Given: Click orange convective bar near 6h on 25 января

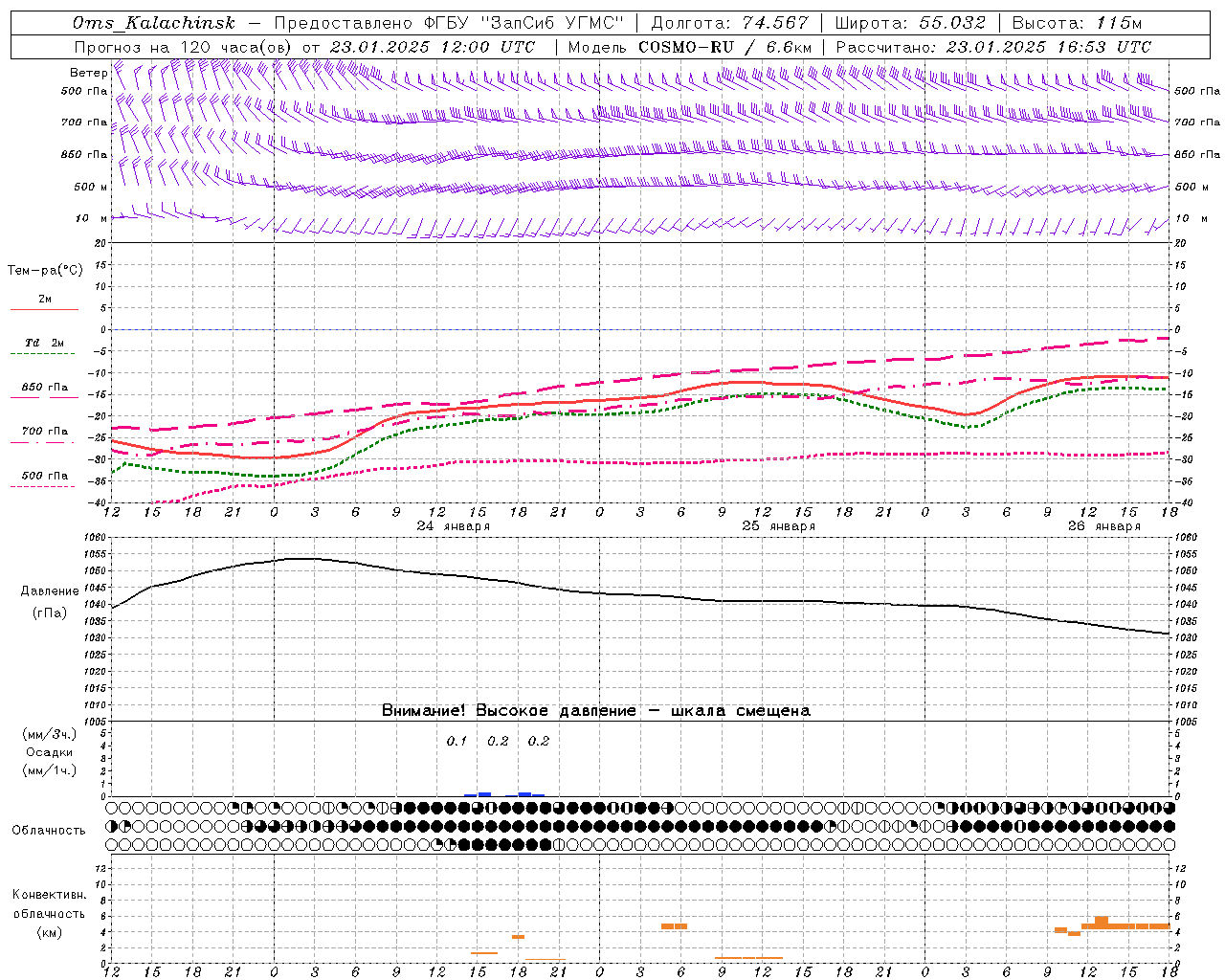Looking at the screenshot, I should (x=674, y=926).
